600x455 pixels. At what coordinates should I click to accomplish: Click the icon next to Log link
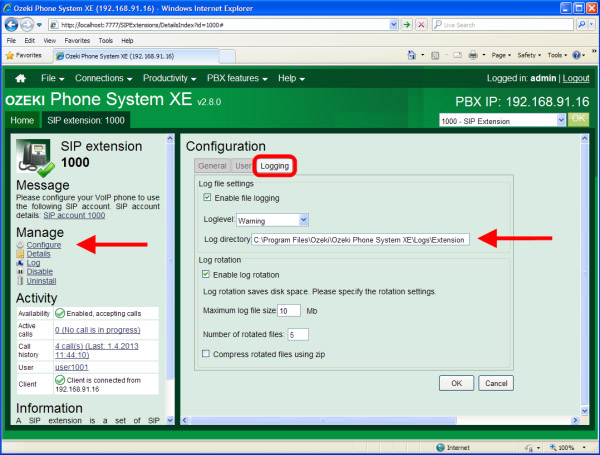pyautogui.click(x=20, y=263)
